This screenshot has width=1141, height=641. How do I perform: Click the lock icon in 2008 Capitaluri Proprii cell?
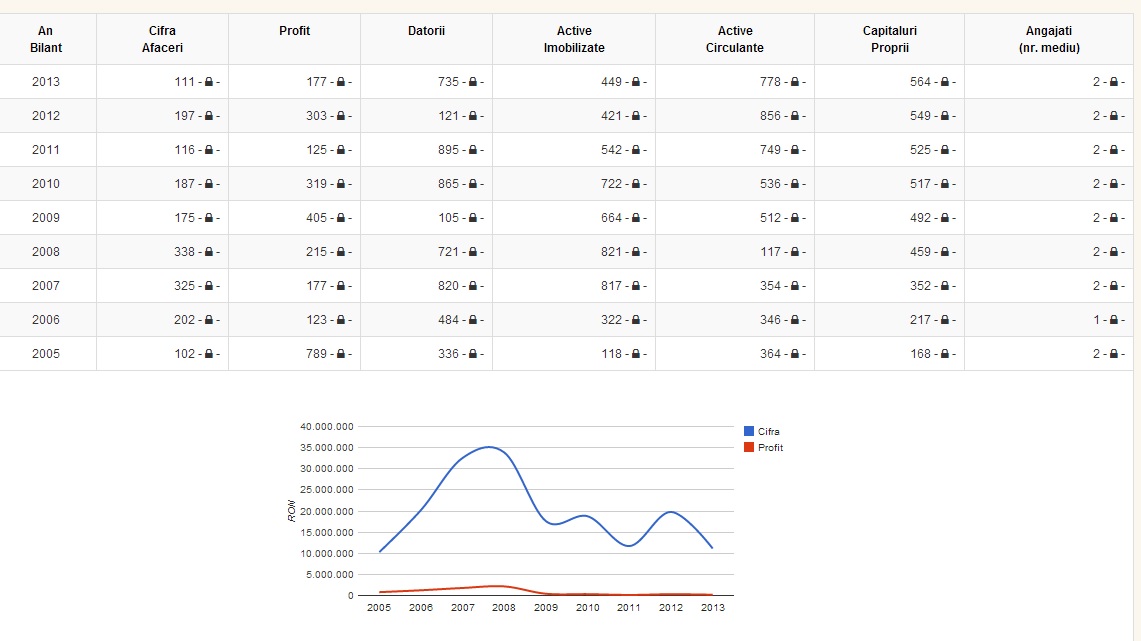point(944,252)
